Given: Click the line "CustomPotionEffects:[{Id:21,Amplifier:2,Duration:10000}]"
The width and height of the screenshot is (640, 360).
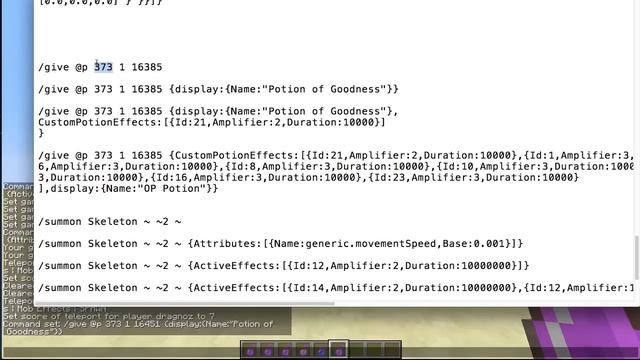Looking at the screenshot, I should coord(212,122).
